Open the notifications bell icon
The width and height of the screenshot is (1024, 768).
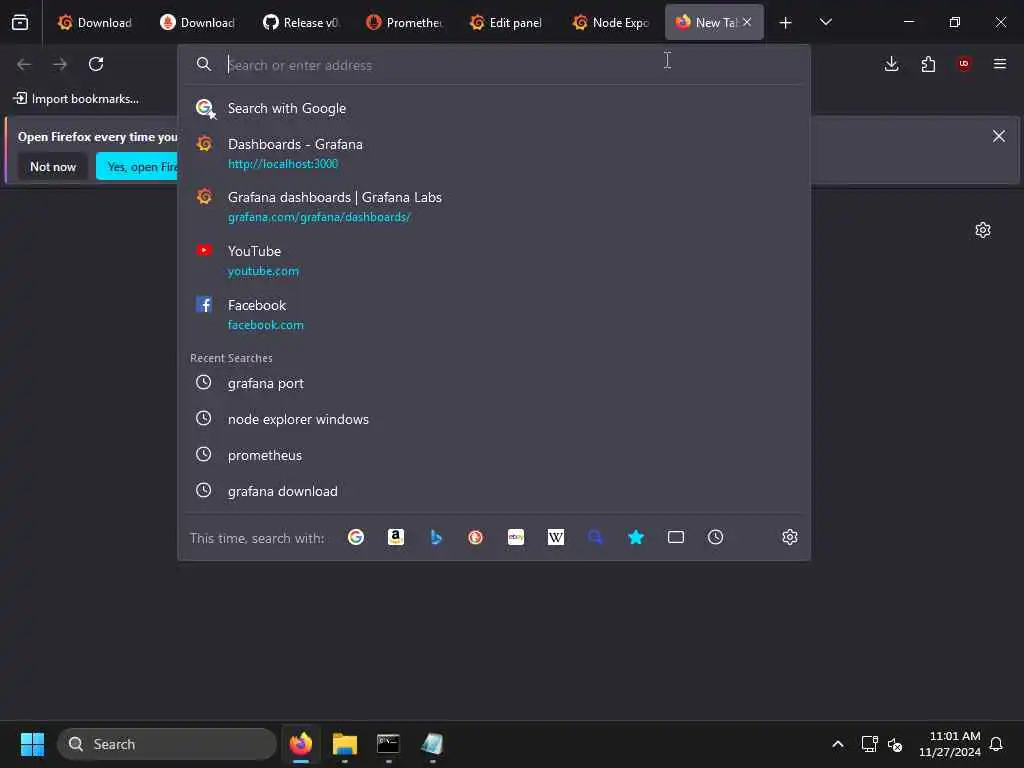point(996,744)
